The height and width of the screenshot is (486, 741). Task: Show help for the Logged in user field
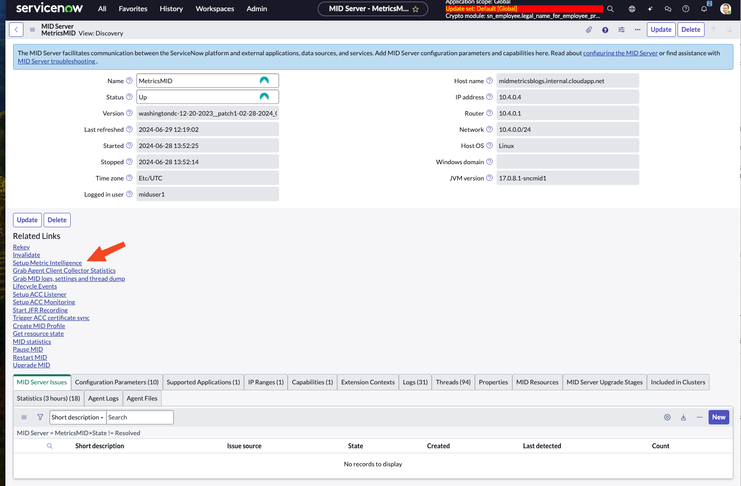click(x=129, y=194)
